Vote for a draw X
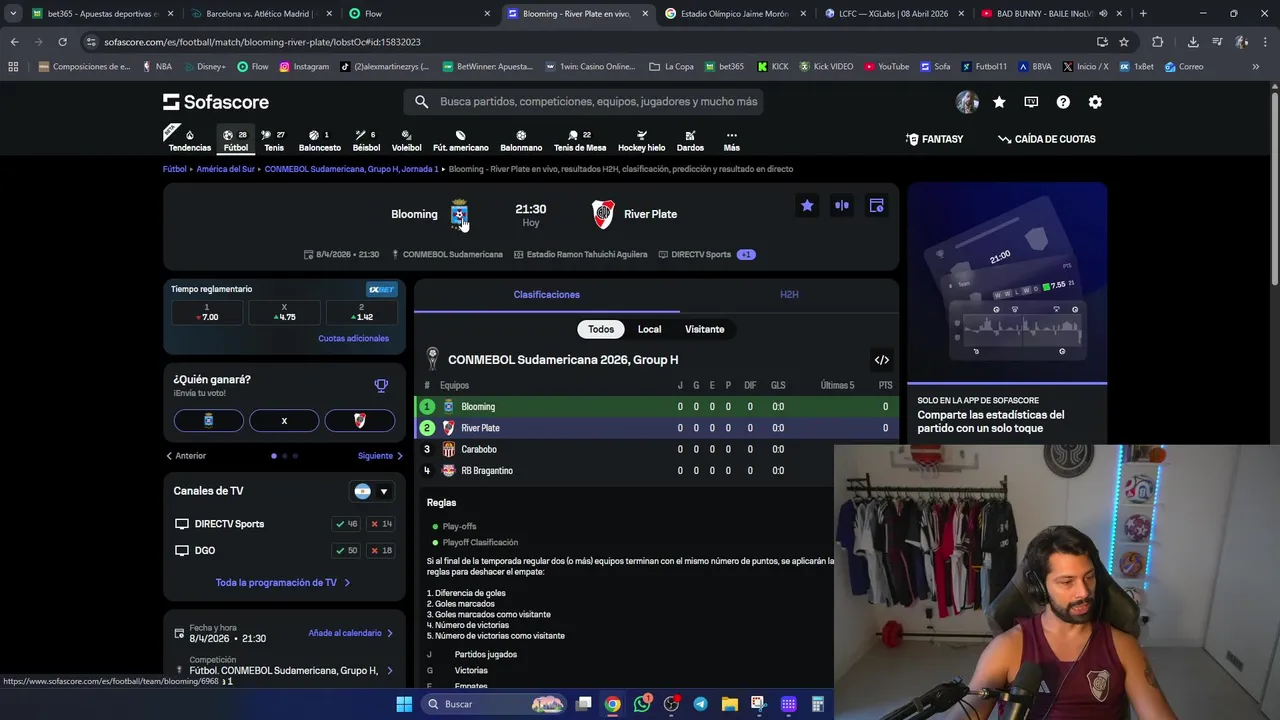Viewport: 1280px width, 720px height. [x=284, y=421]
